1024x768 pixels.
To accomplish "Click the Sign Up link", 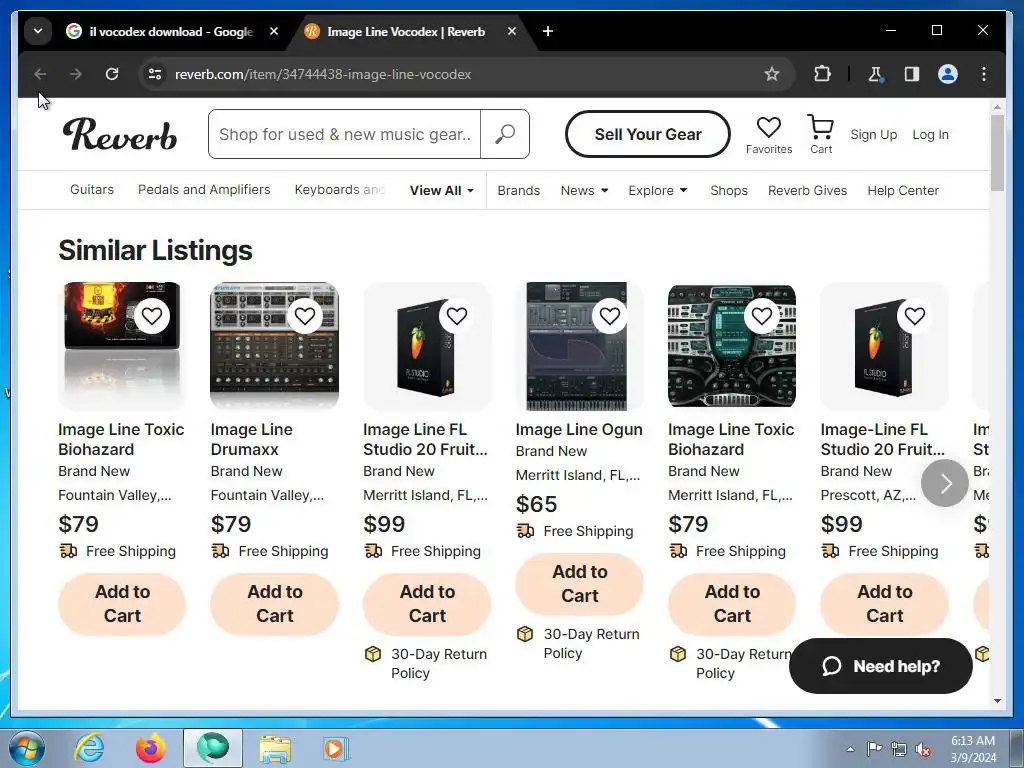I will pyautogui.click(x=873, y=135).
